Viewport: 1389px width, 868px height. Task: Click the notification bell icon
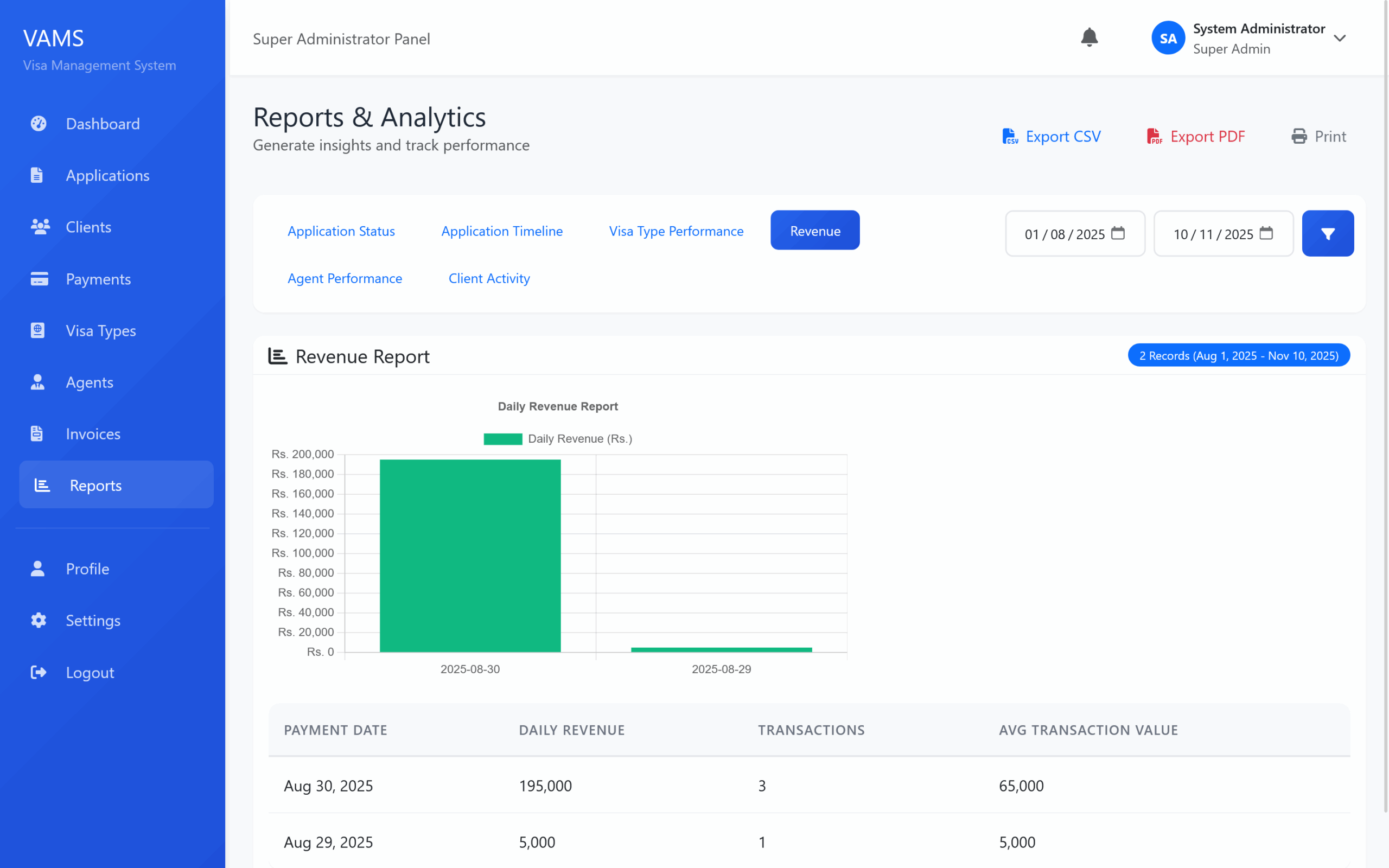(x=1089, y=38)
